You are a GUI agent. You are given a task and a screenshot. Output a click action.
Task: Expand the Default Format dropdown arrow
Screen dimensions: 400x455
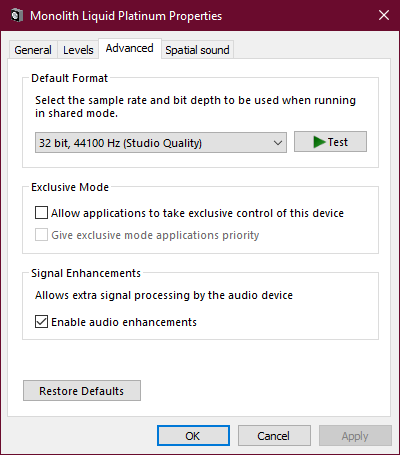[278, 143]
